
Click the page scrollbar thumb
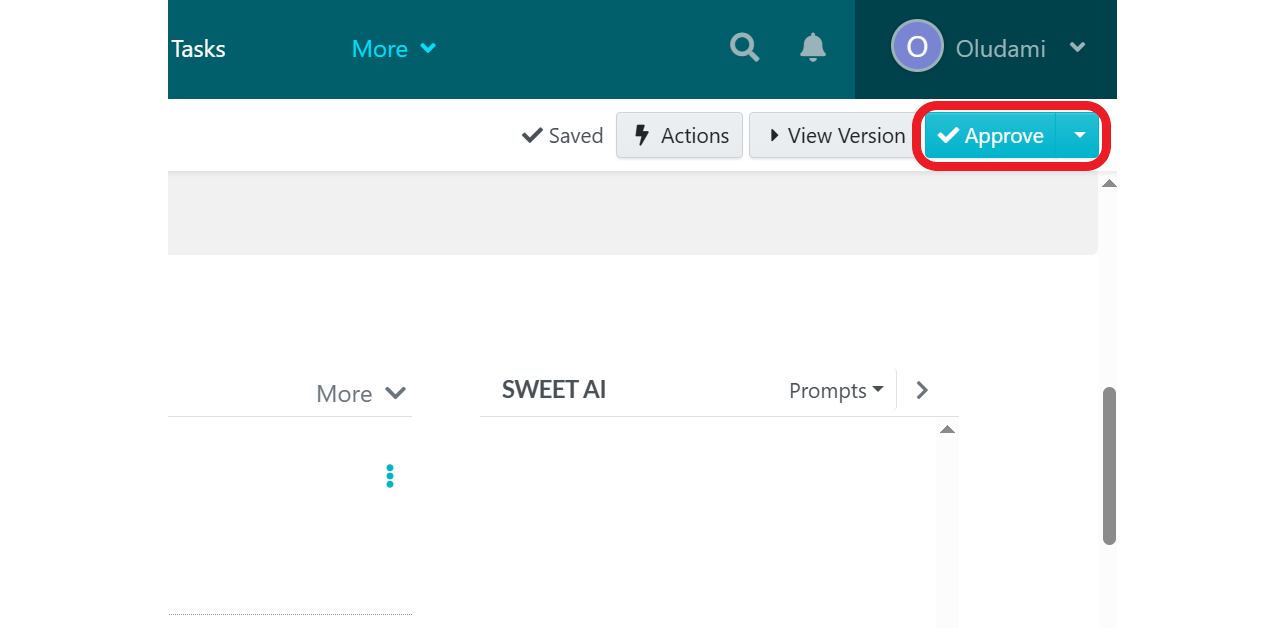(x=1109, y=466)
